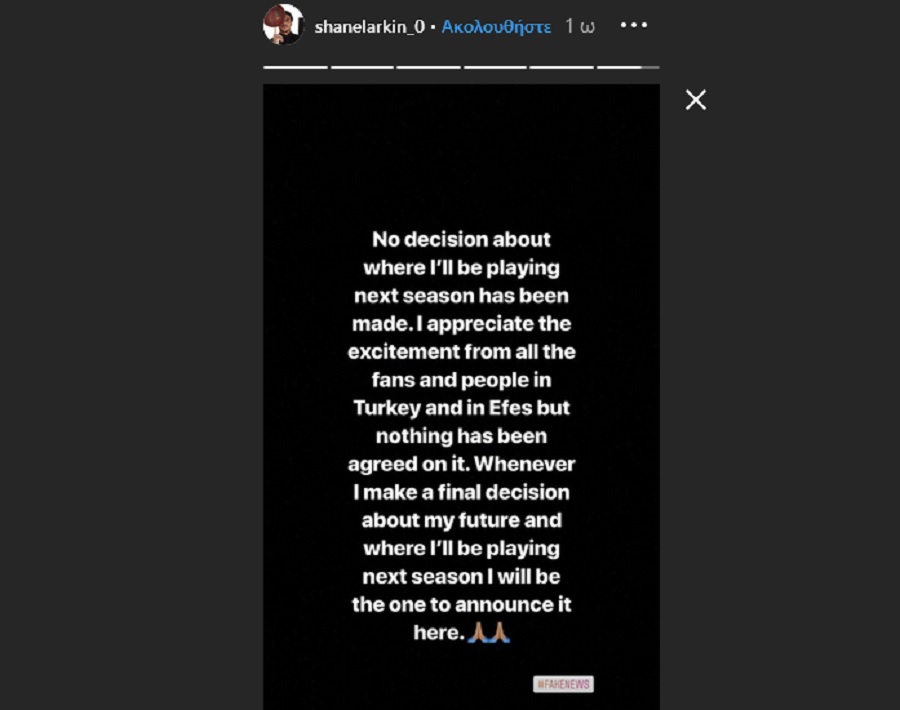Click the 'about my future and' text line

[461, 520]
